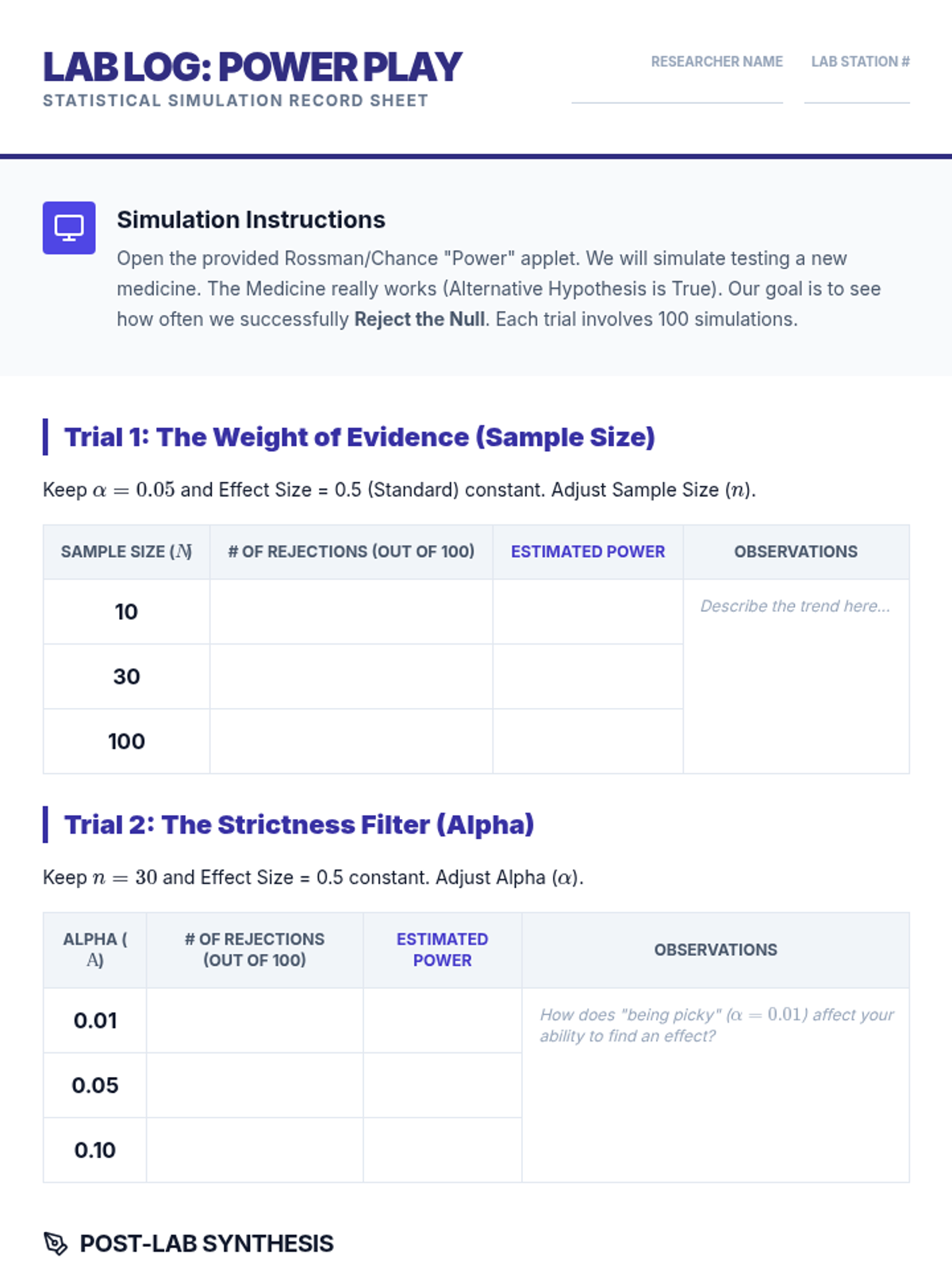Click the Trial 2 Strictness Filter heading

(299, 825)
